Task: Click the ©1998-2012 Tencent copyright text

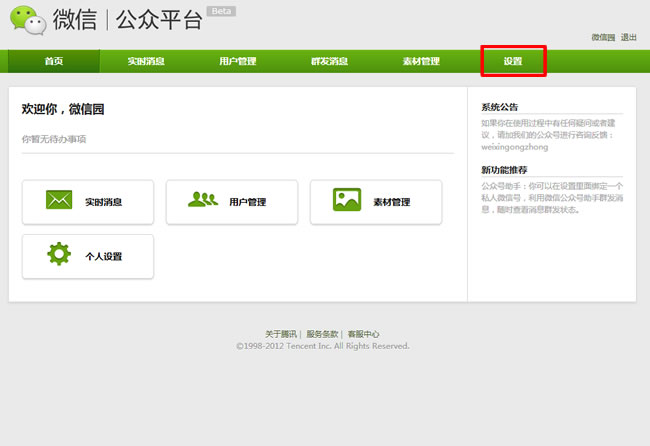Action: 323,346
